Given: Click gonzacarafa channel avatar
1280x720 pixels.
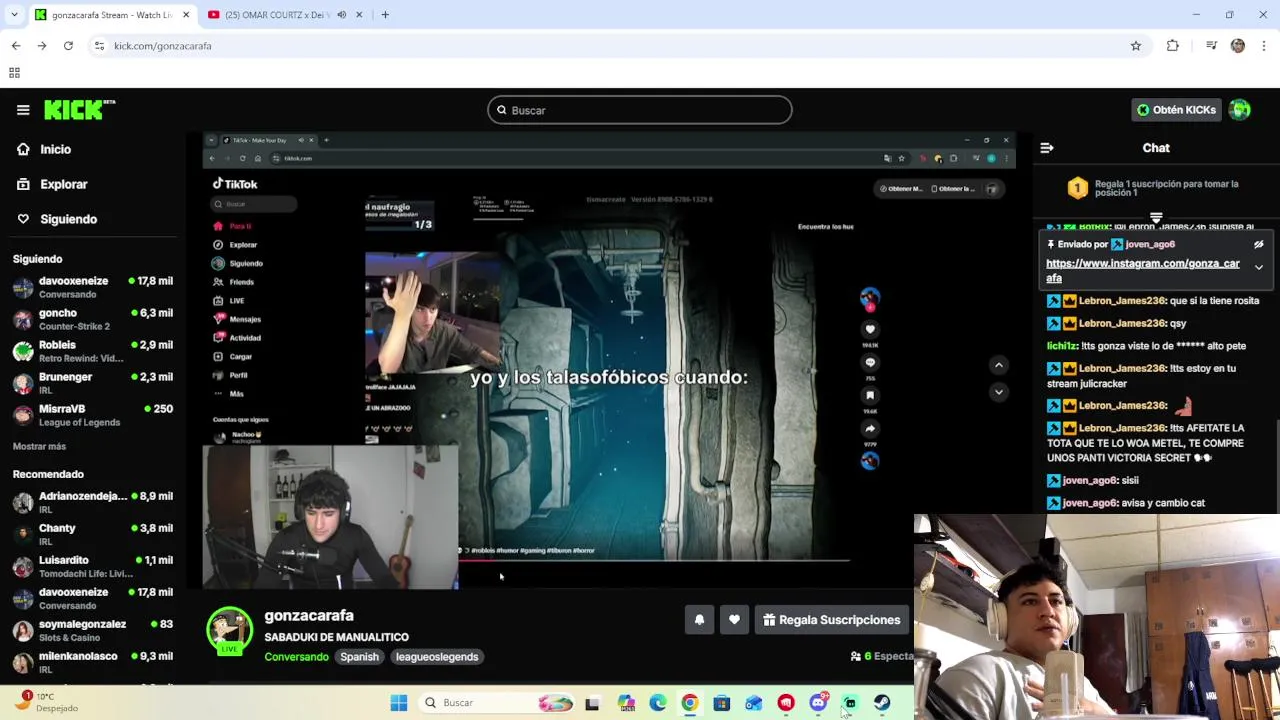Looking at the screenshot, I should tap(229, 629).
